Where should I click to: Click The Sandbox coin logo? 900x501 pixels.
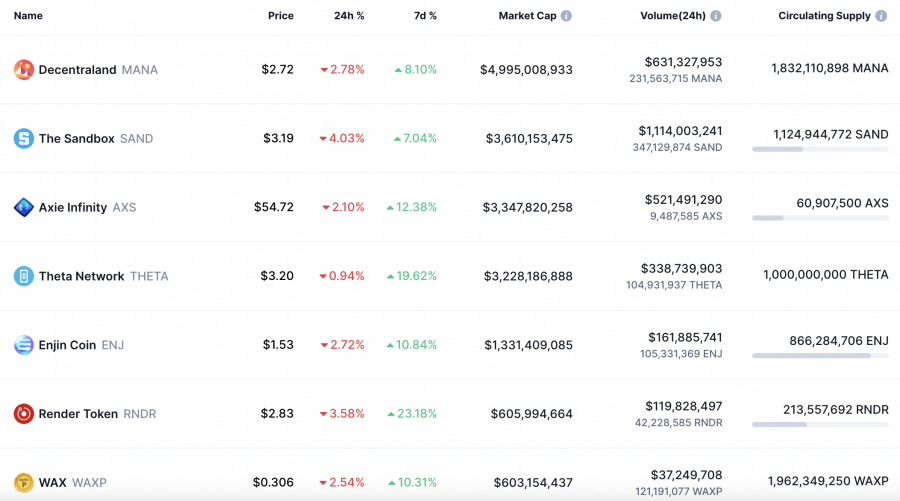tap(23, 139)
